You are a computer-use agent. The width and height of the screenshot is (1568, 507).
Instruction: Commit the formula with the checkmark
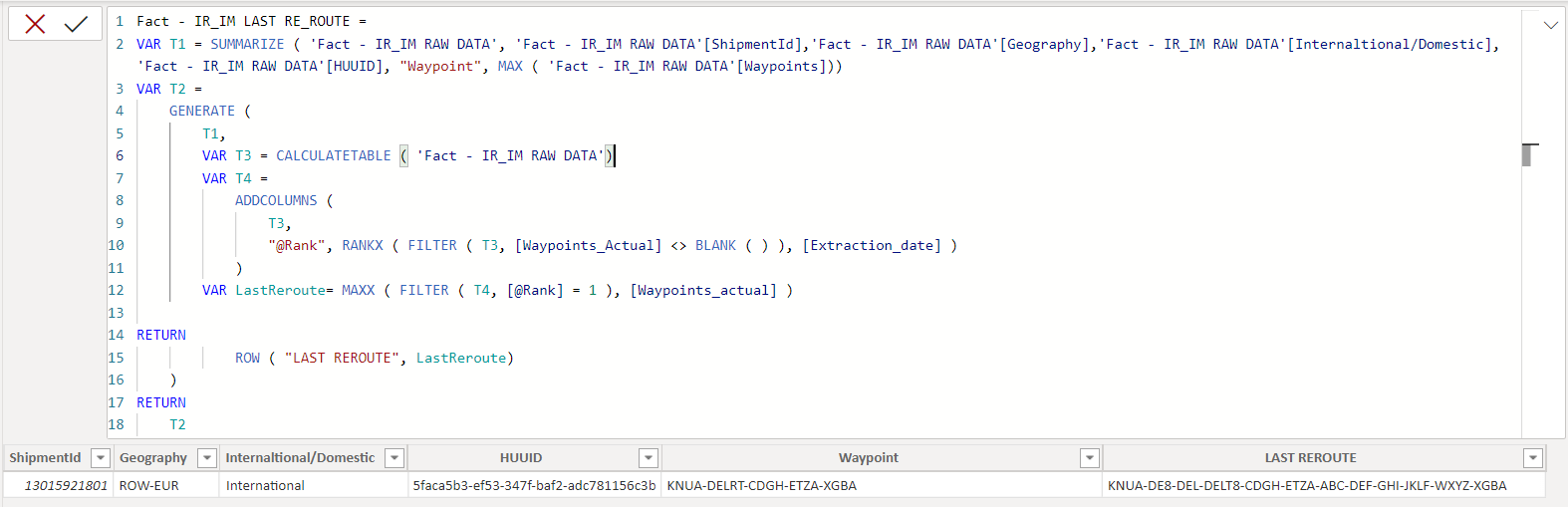pyautogui.click(x=76, y=24)
